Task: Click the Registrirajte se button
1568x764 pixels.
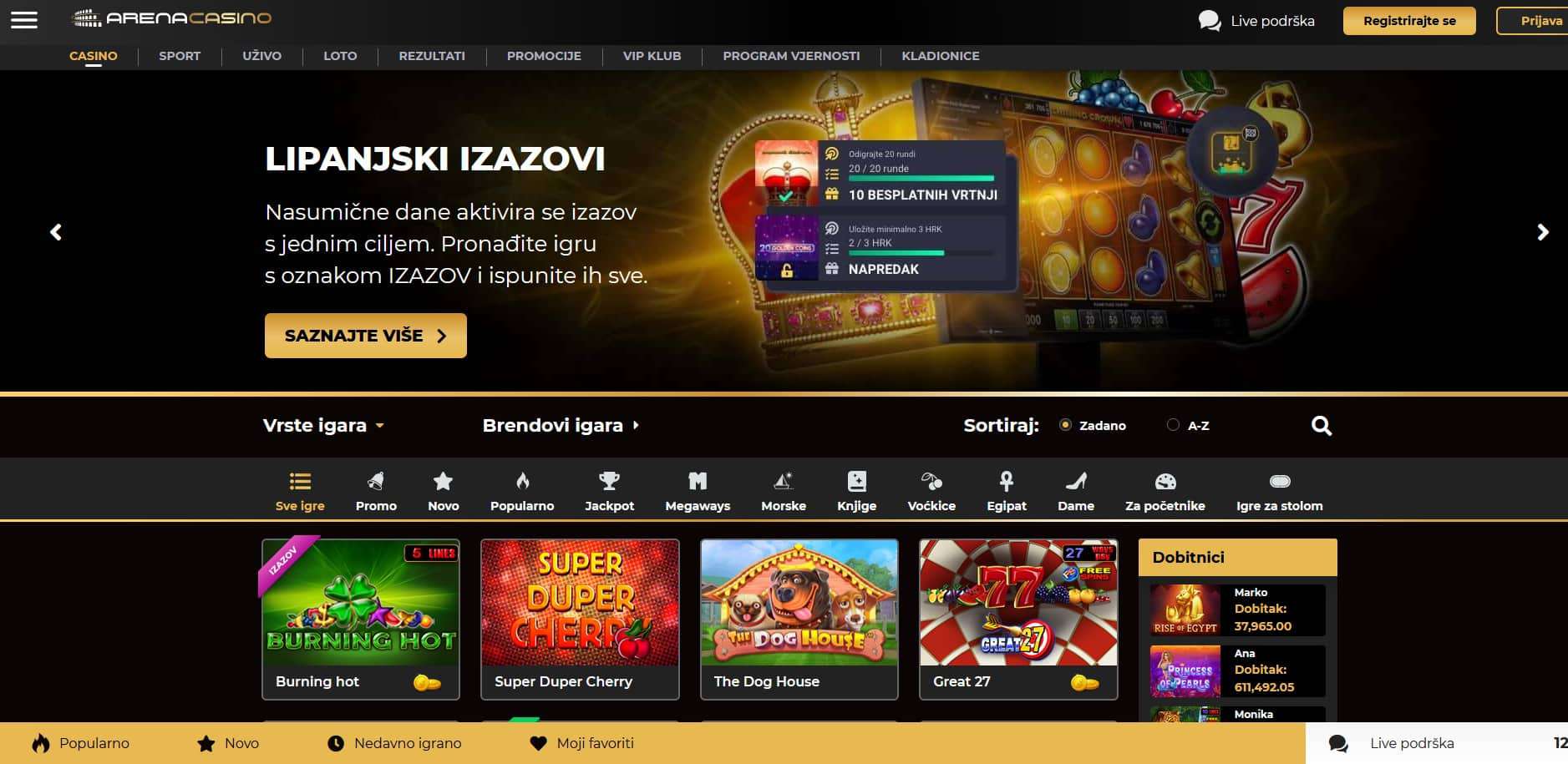Action: click(x=1409, y=21)
